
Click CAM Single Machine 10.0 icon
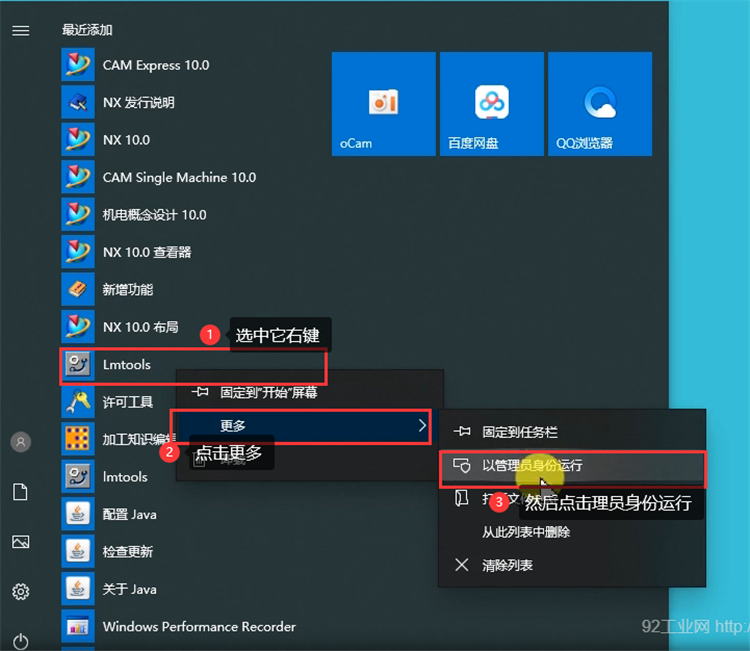(x=77, y=177)
